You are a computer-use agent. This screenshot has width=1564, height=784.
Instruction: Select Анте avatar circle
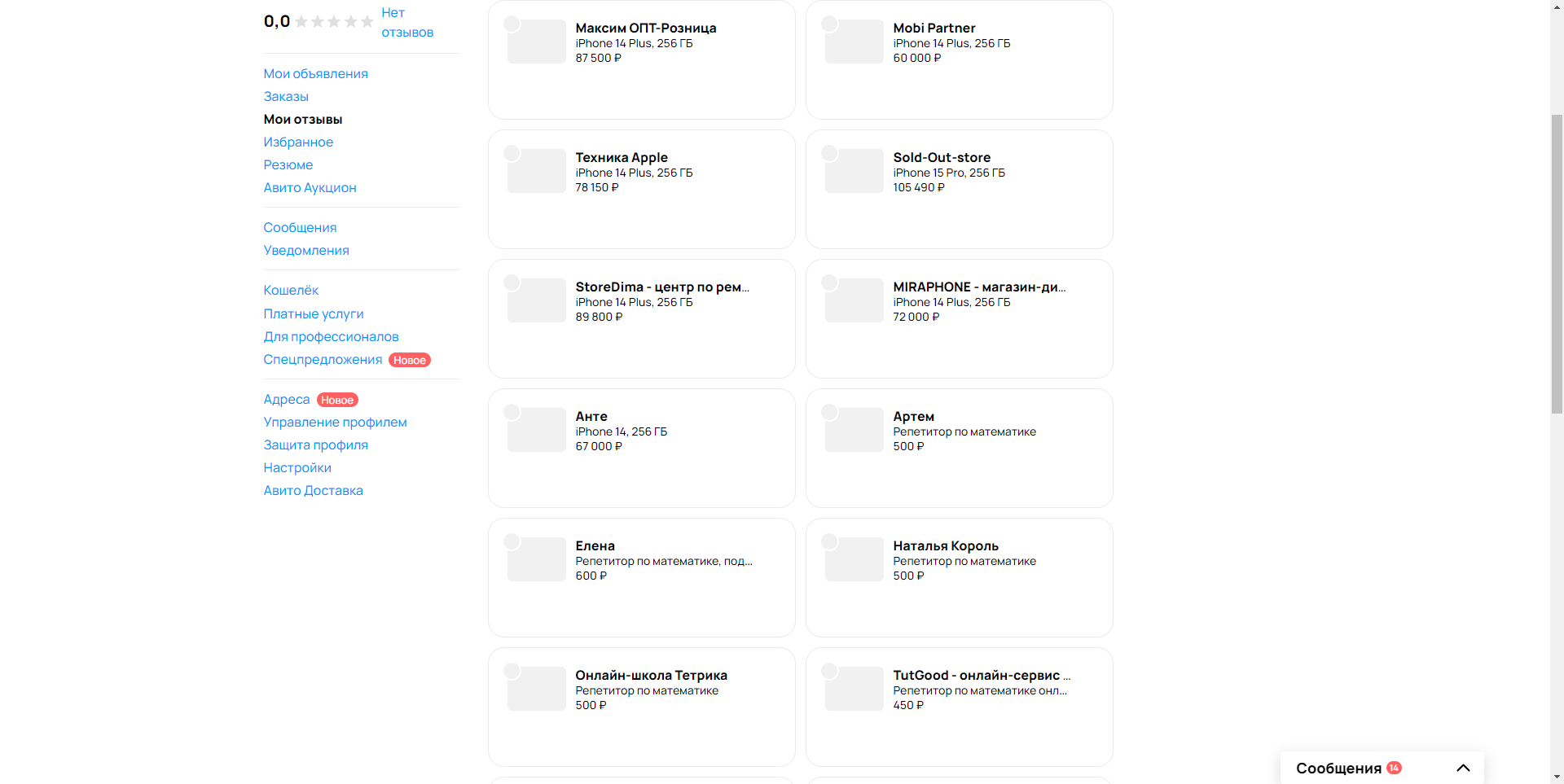pyautogui.click(x=512, y=412)
